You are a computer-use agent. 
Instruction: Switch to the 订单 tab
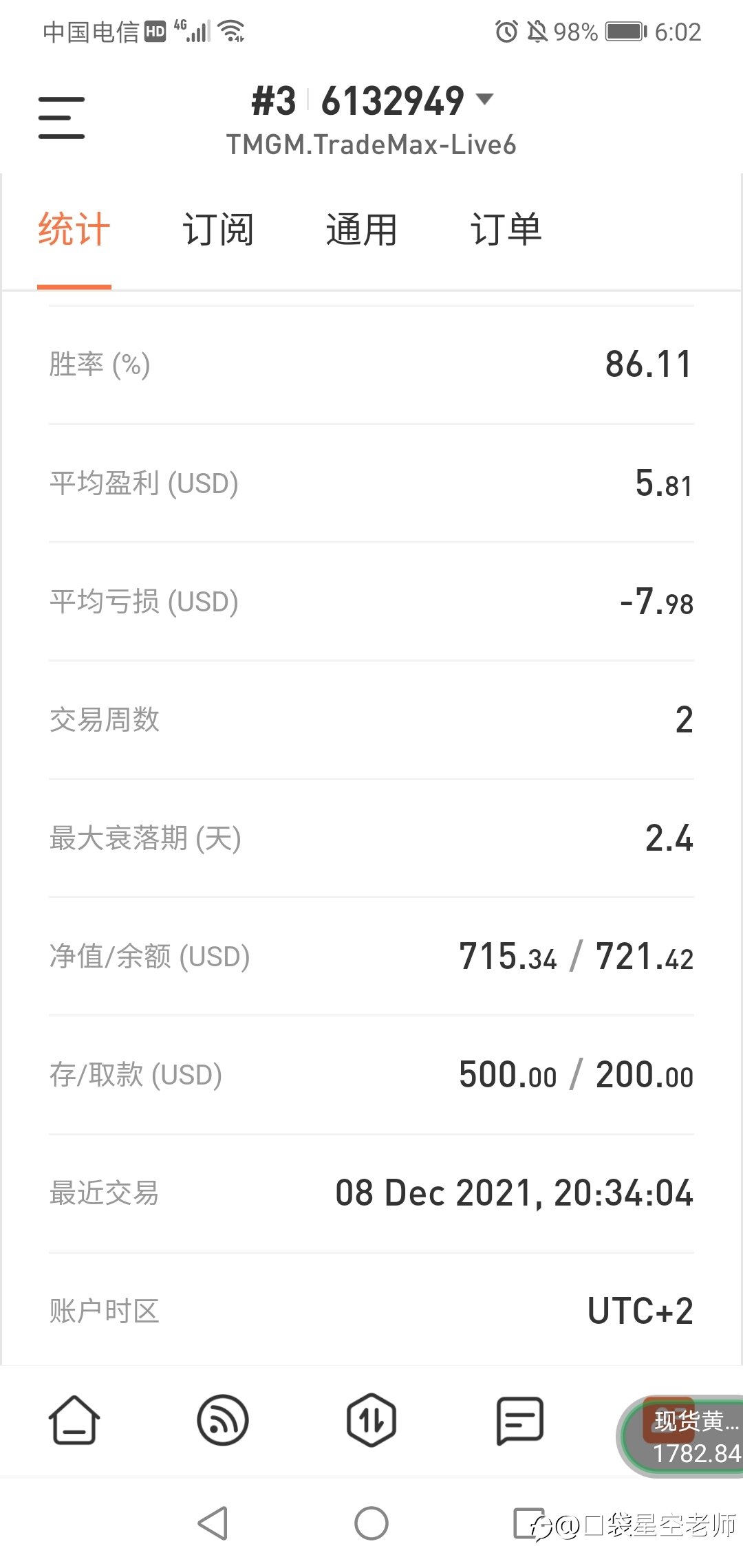coord(506,230)
